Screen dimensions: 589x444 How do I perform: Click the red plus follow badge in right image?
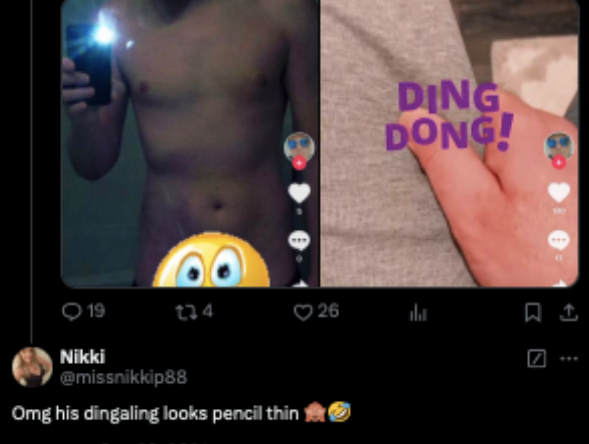559,163
